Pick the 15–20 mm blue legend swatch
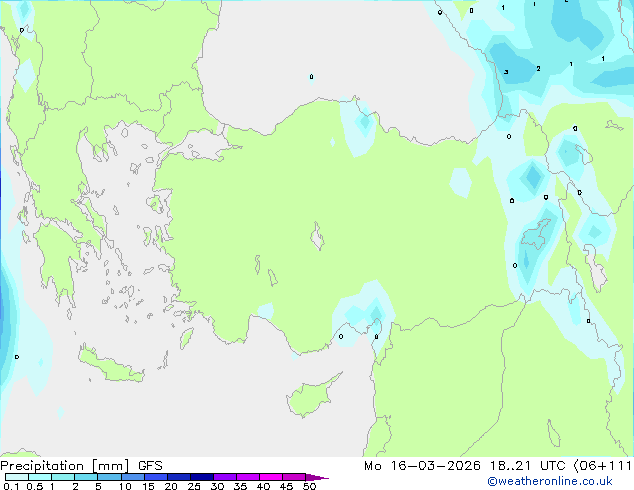Viewport: 634px width, 490px height. tap(156, 477)
